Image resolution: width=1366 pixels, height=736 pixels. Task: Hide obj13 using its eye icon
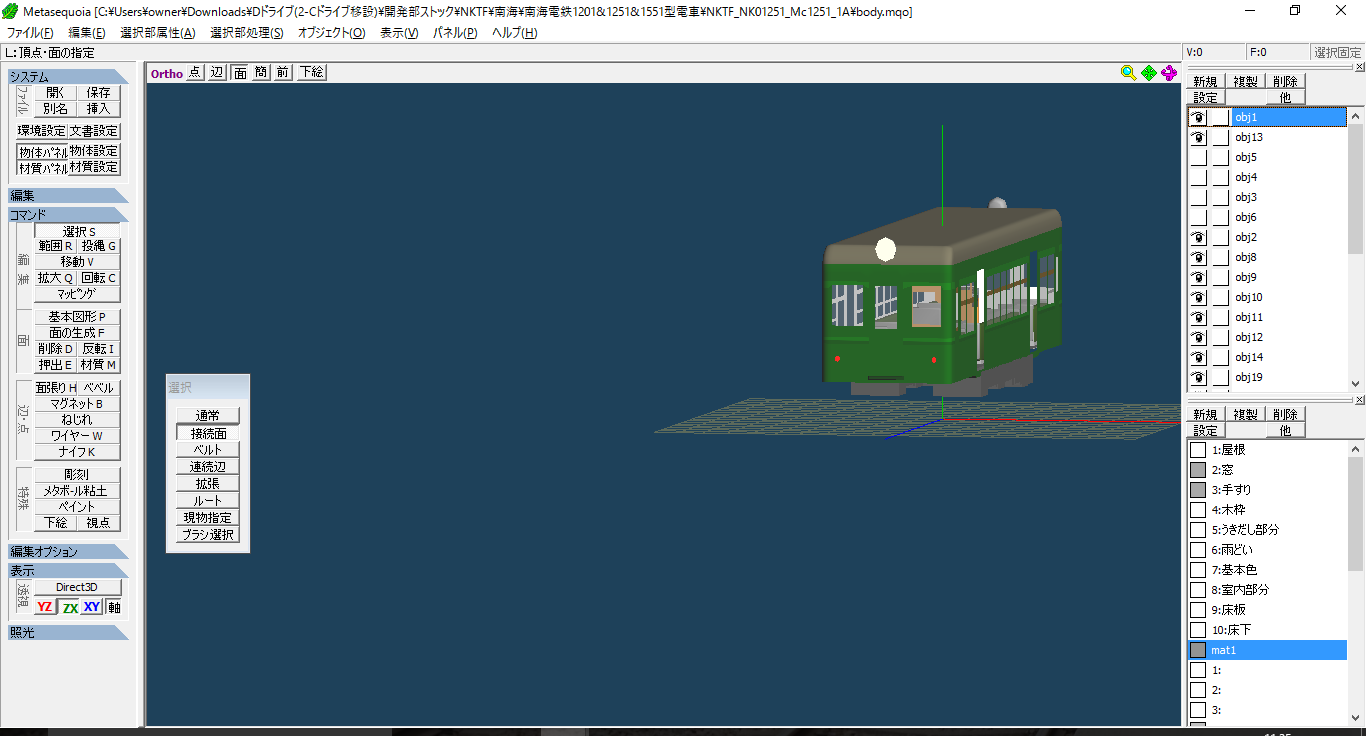1198,137
